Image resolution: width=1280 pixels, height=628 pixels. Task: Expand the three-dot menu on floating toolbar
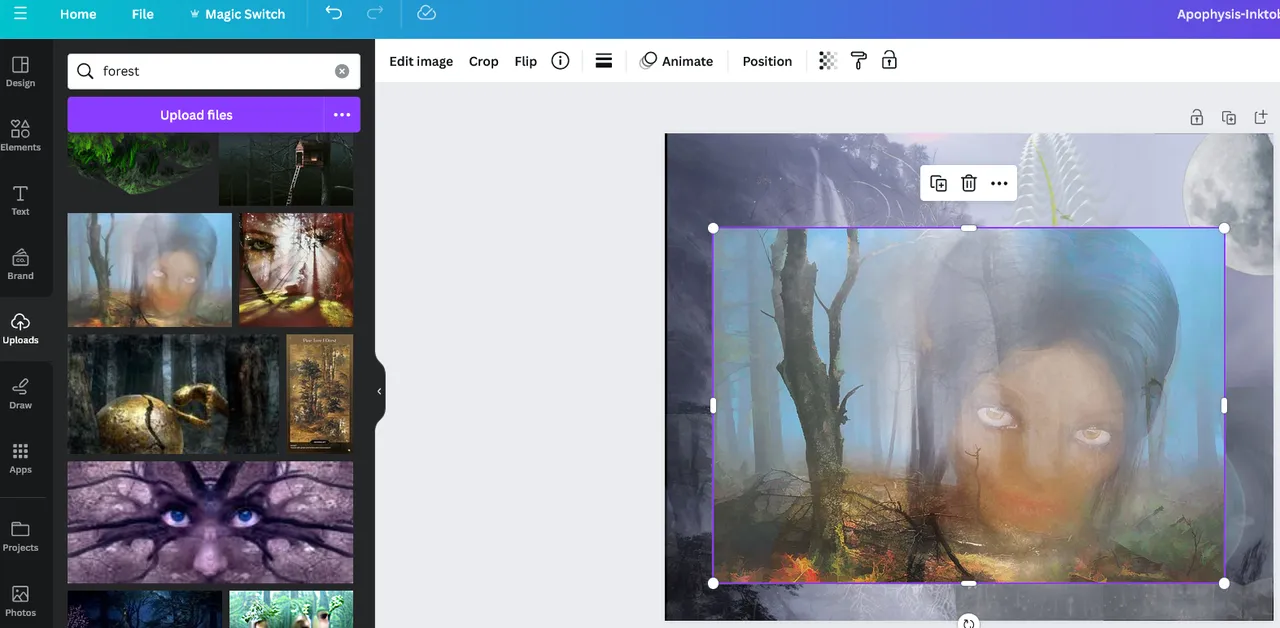[x=999, y=183]
